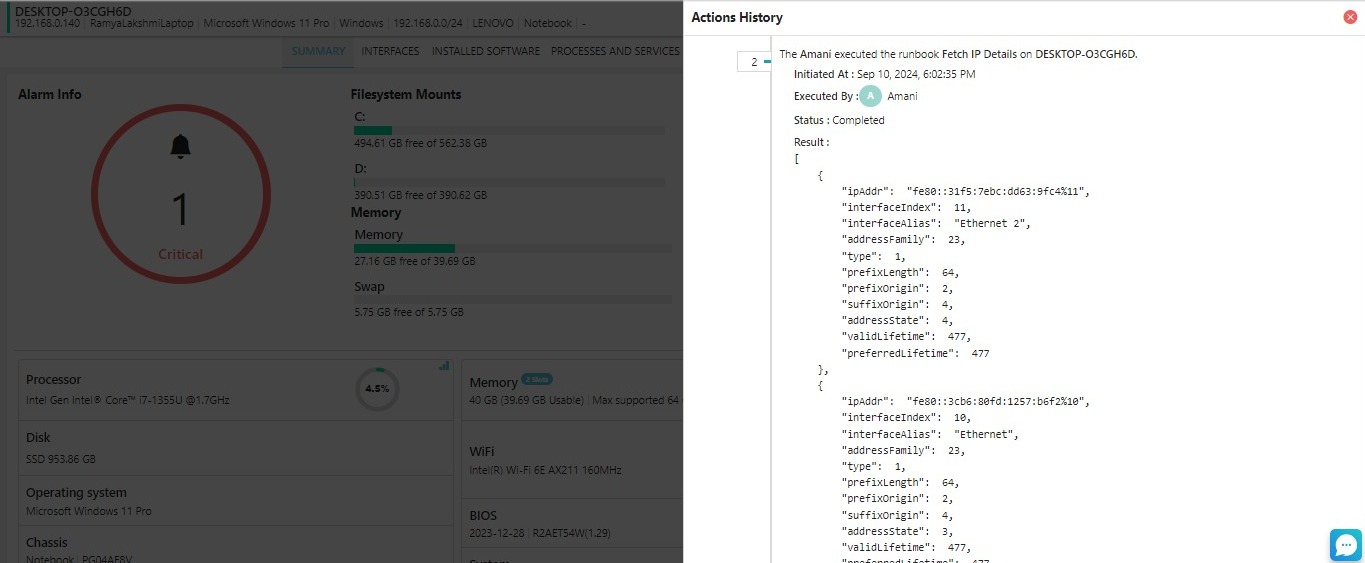The height and width of the screenshot is (563, 1365).
Task: Click the alarm bell icon
Action: (180, 147)
